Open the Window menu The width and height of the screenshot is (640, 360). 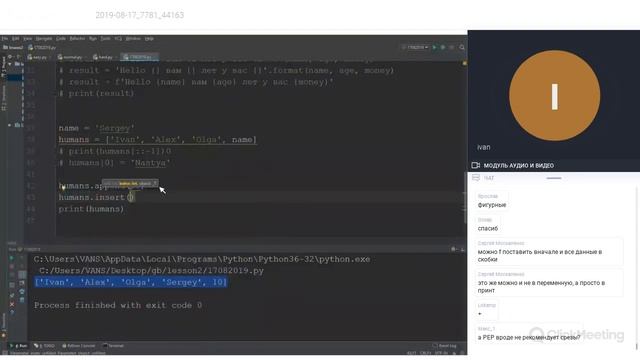[133, 39]
